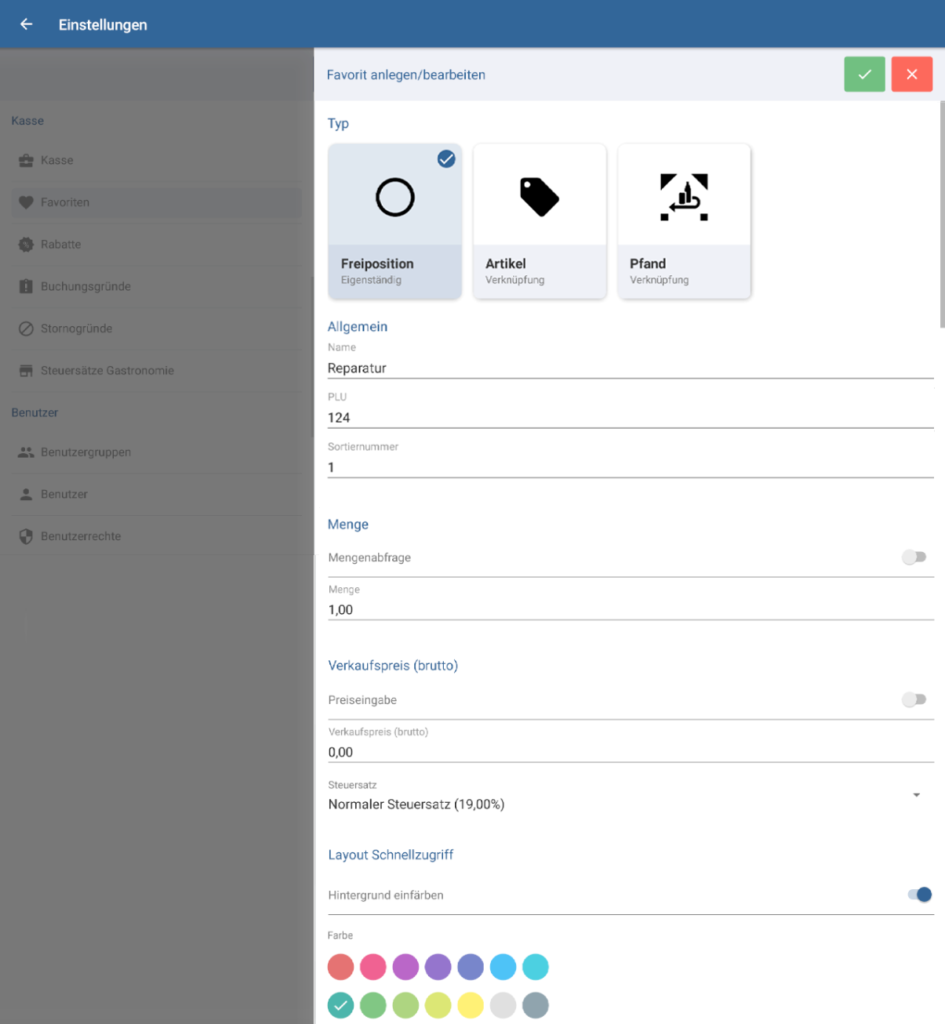Open Stornogründe settings entry
The image size is (945, 1024).
76,328
